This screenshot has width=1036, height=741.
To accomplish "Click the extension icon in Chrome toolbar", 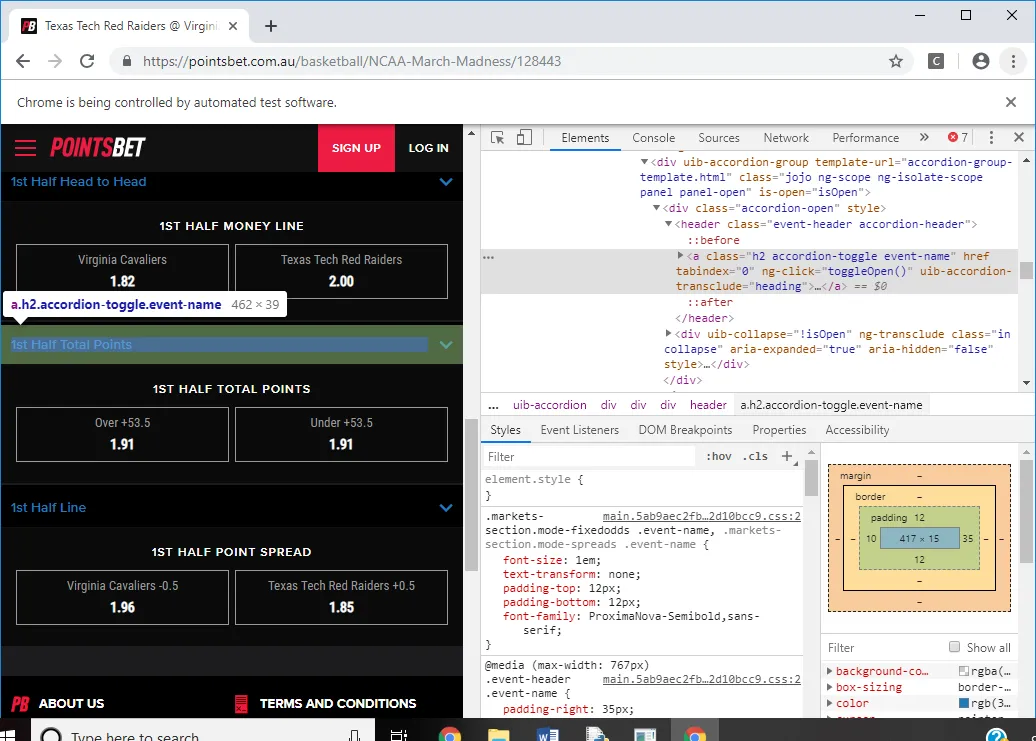I will (x=936, y=61).
